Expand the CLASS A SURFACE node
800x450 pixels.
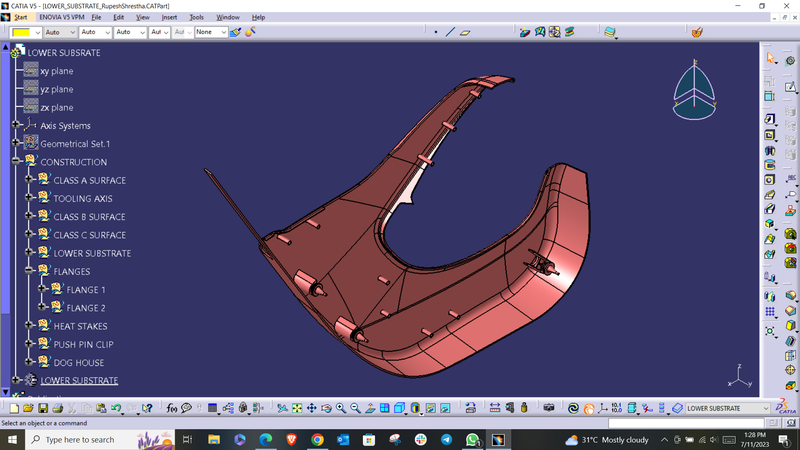point(29,179)
